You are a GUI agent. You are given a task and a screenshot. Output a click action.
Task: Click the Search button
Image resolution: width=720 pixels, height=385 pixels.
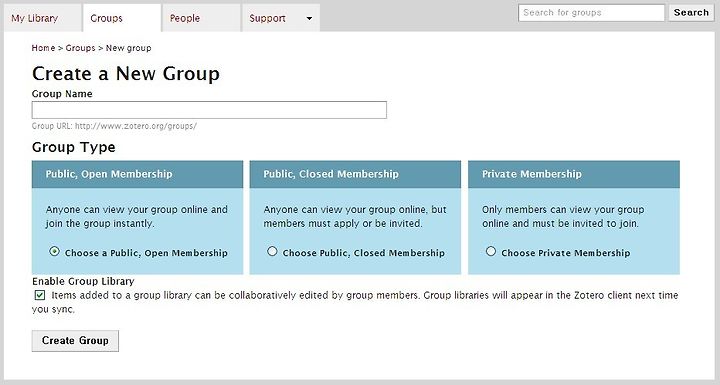pos(691,13)
